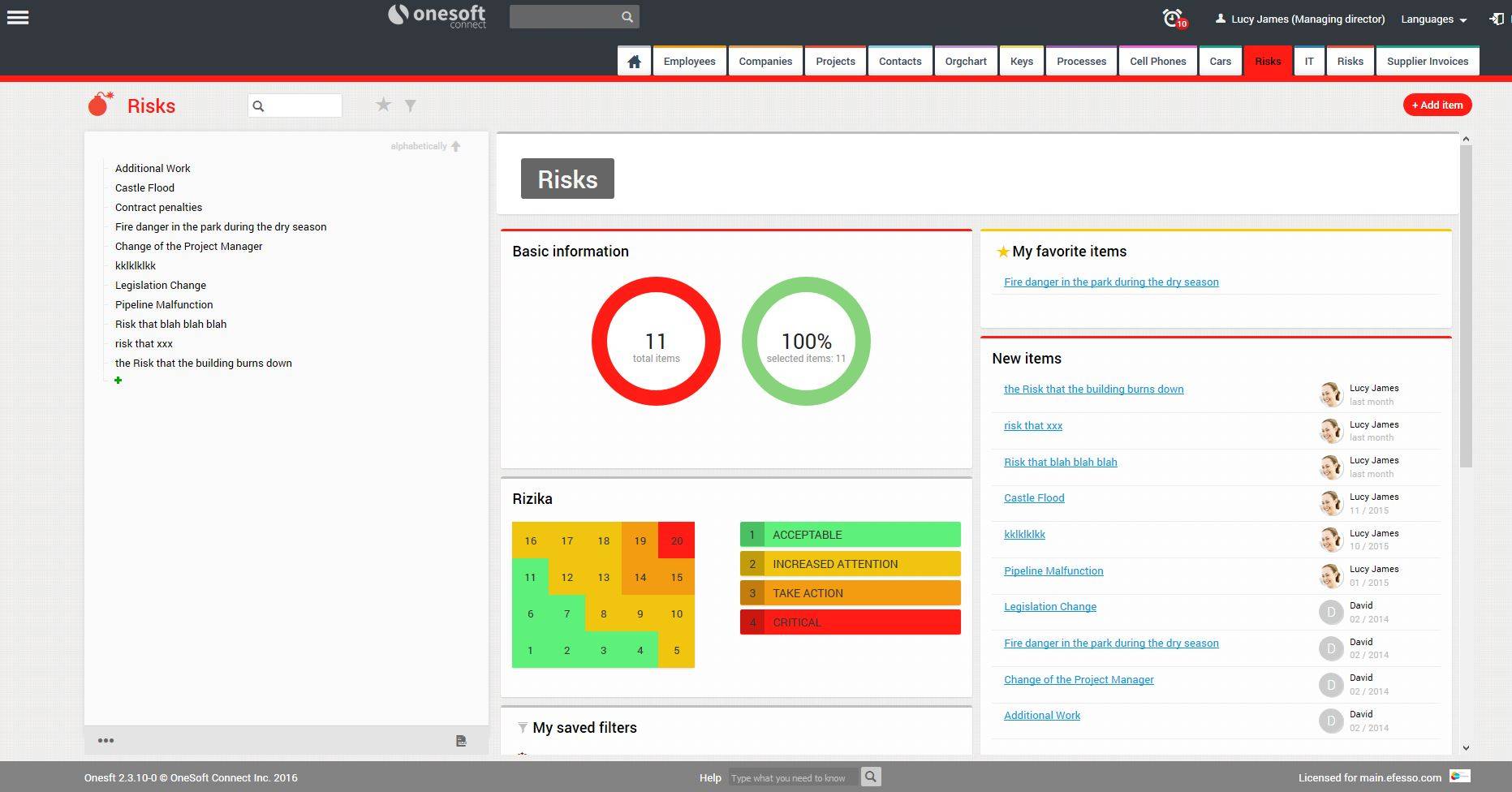Click the favorites star icon
Image resolution: width=1512 pixels, height=792 pixels.
click(383, 105)
